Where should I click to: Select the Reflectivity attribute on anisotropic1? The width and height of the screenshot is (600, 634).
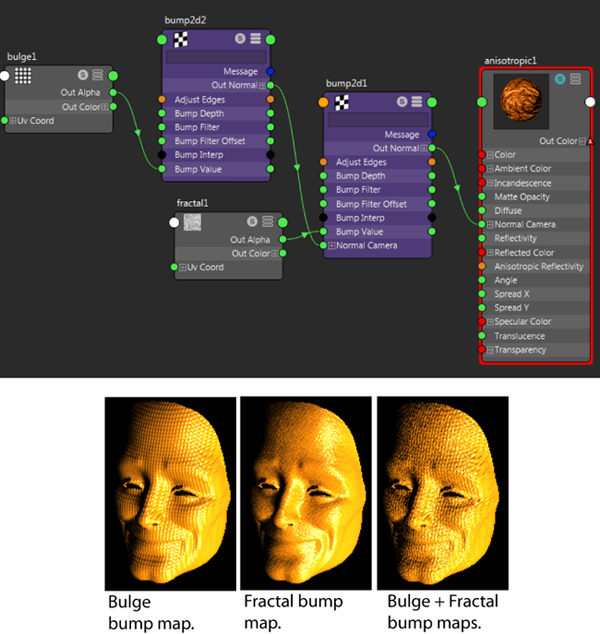point(536,239)
